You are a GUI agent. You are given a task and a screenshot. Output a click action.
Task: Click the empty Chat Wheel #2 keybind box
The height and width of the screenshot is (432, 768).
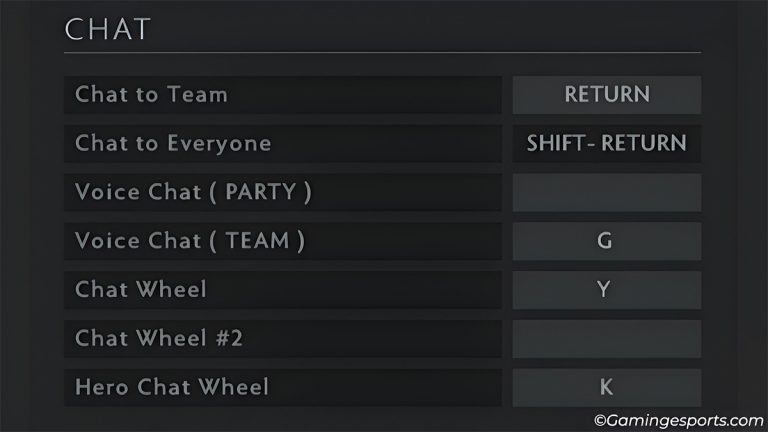[607, 338]
